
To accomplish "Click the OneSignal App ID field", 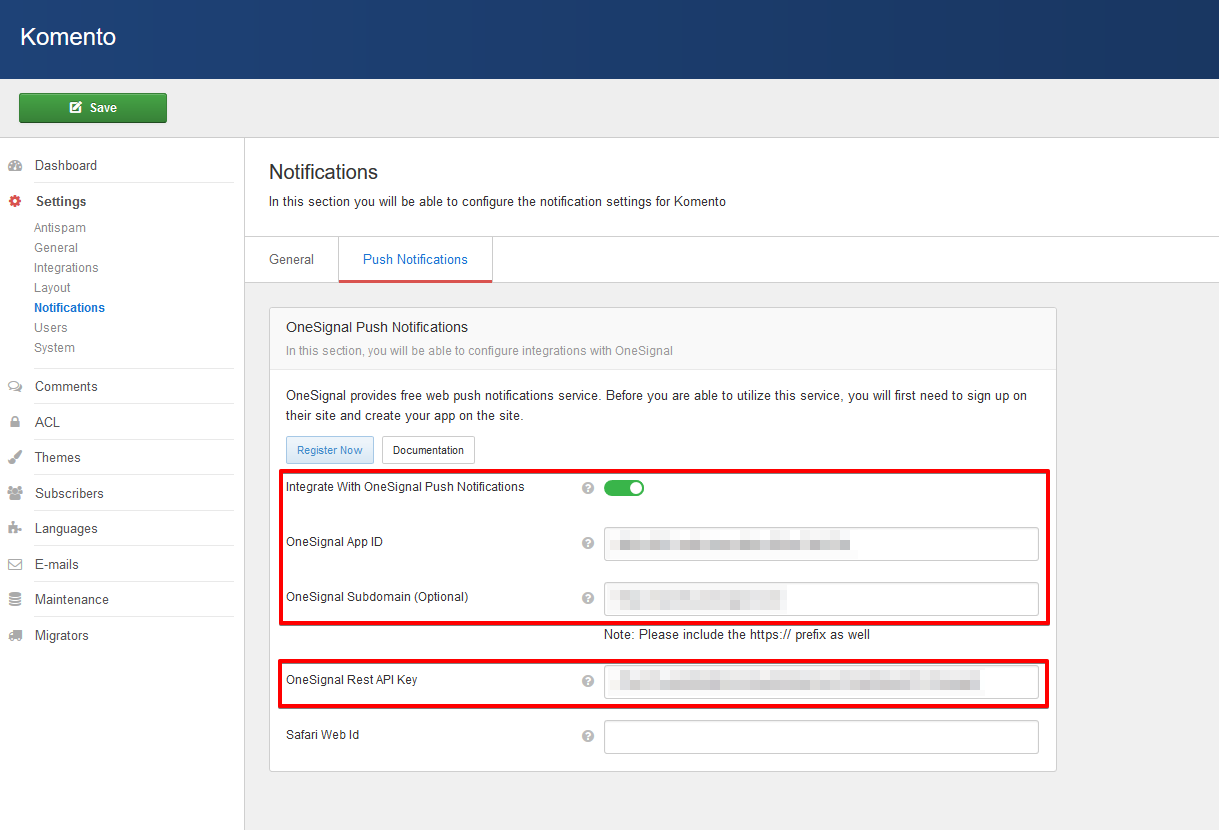I will point(821,544).
